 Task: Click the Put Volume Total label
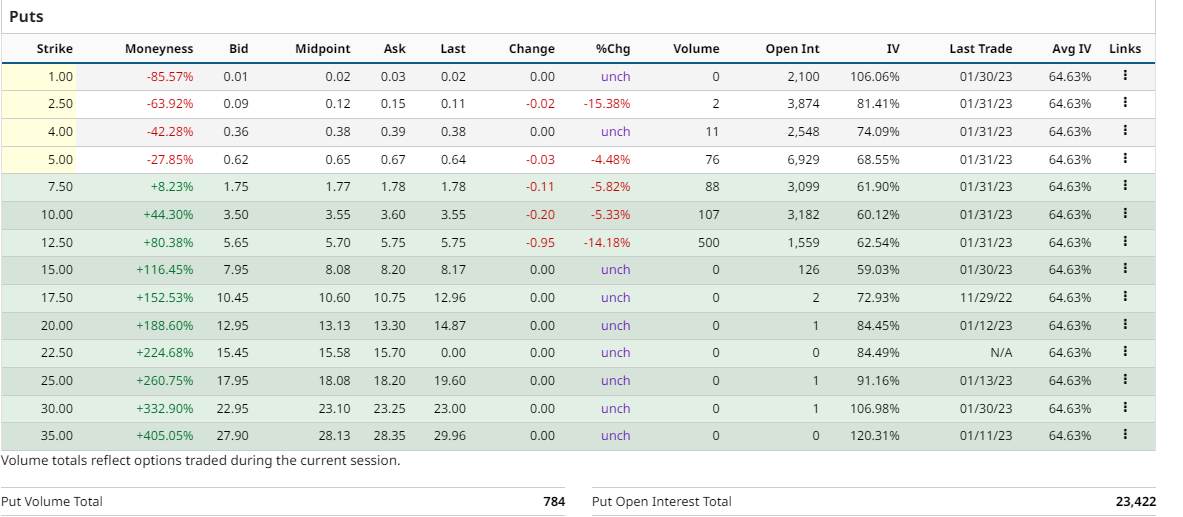click(x=52, y=502)
